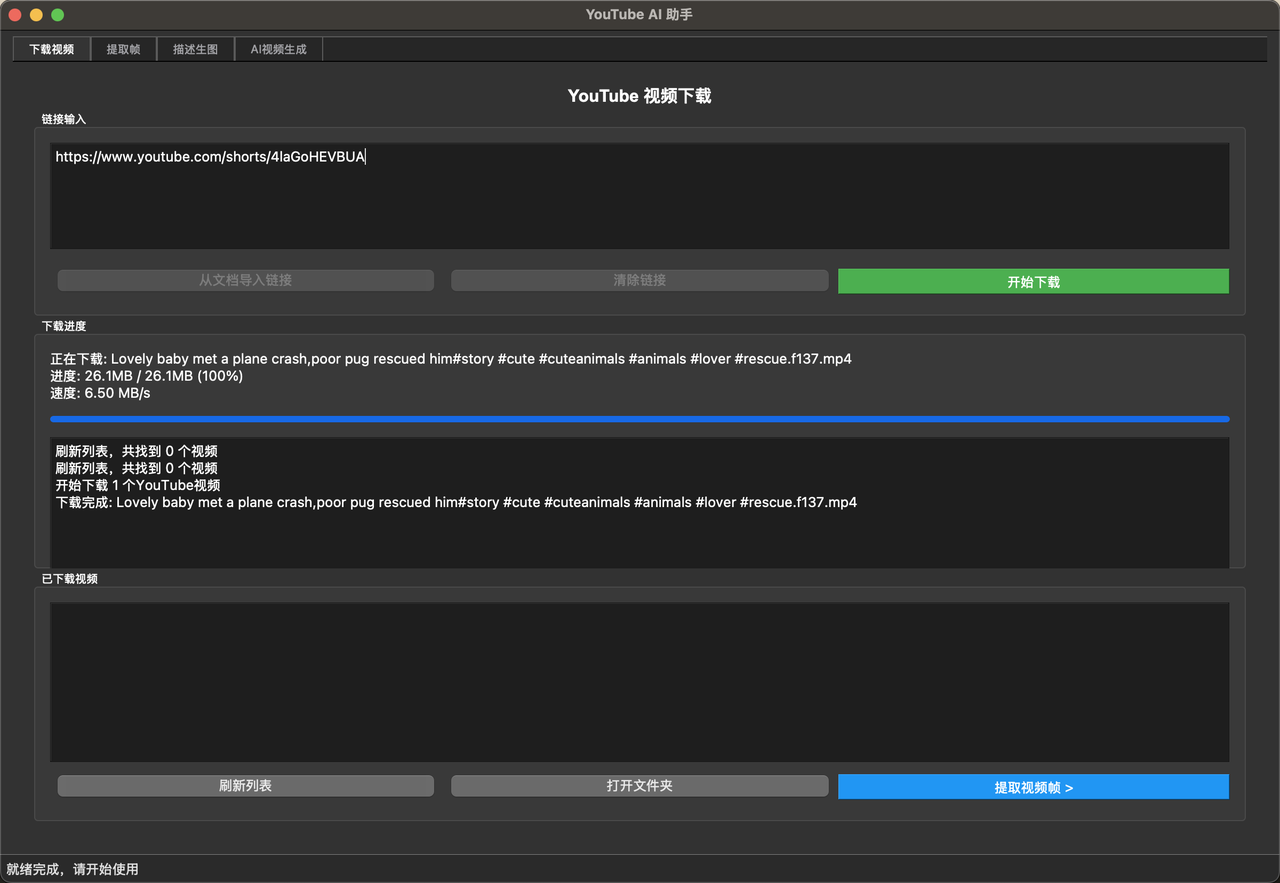This screenshot has height=883, width=1280.
Task: Click the 开始下载 1 个YouTube视频 log line
Action: [138, 486]
